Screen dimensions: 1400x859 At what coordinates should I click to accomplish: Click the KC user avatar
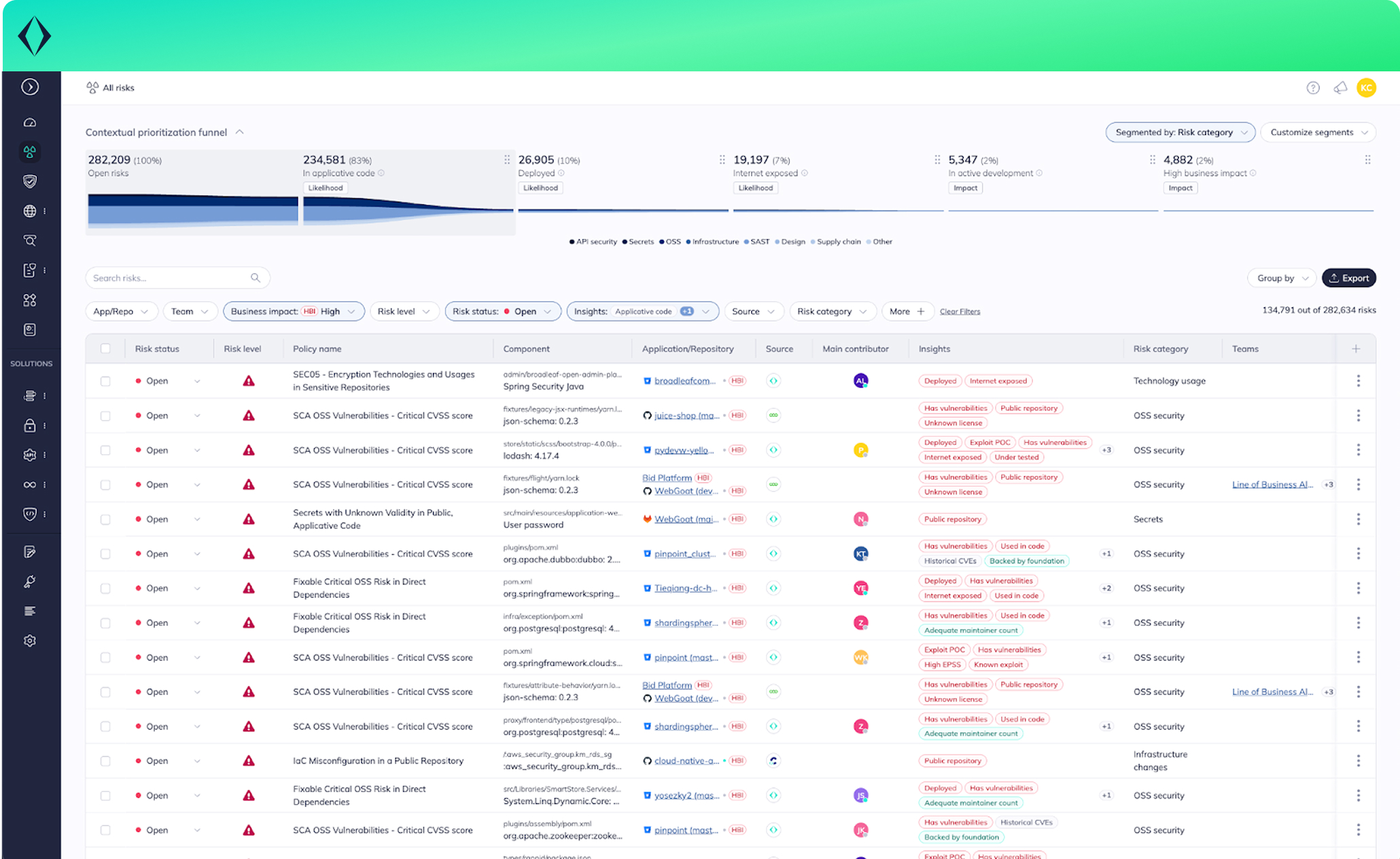pyautogui.click(x=1366, y=88)
